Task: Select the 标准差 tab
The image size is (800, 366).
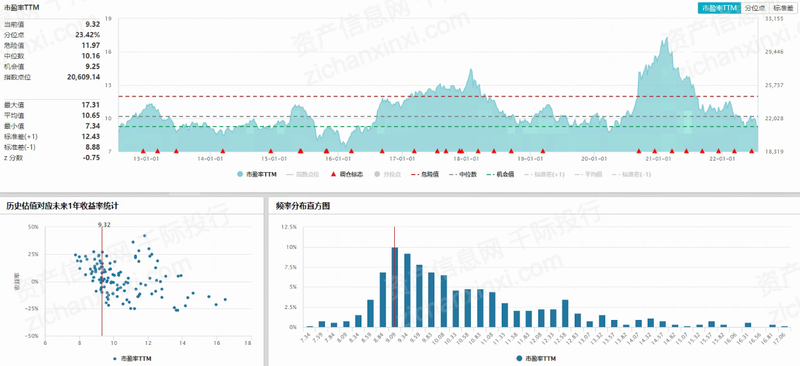Action: point(783,8)
